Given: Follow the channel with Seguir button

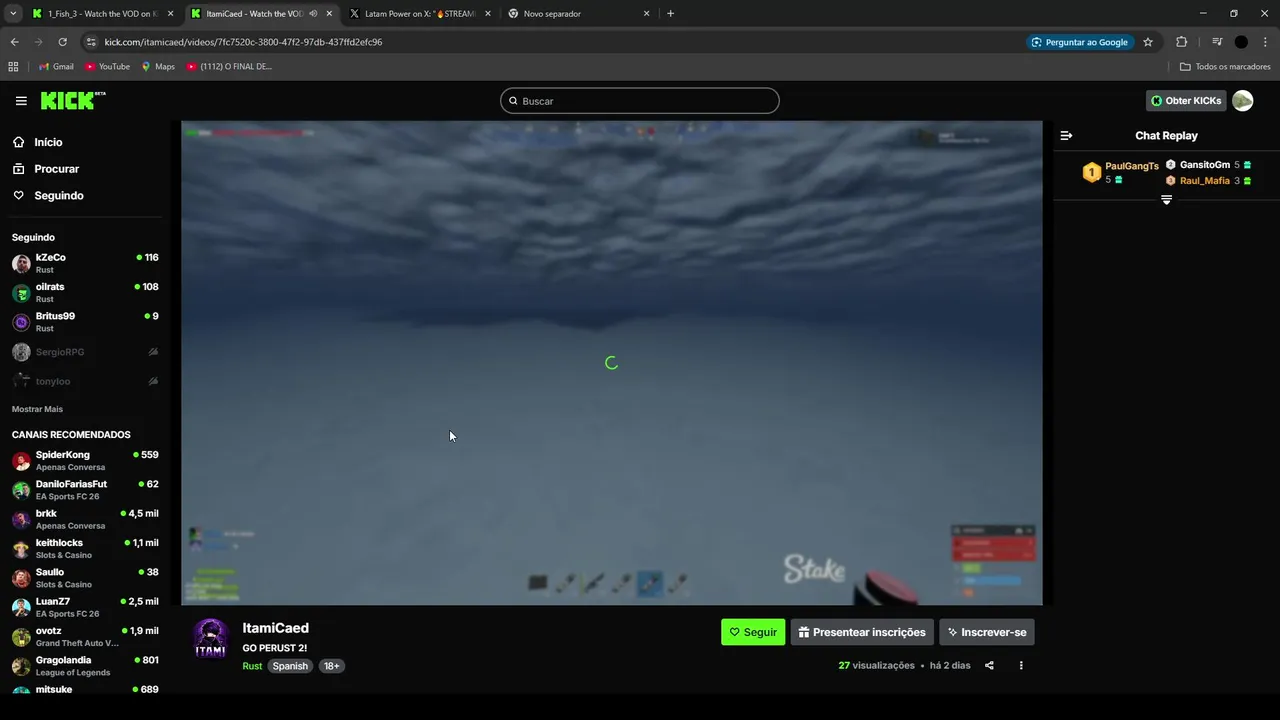Looking at the screenshot, I should [753, 632].
